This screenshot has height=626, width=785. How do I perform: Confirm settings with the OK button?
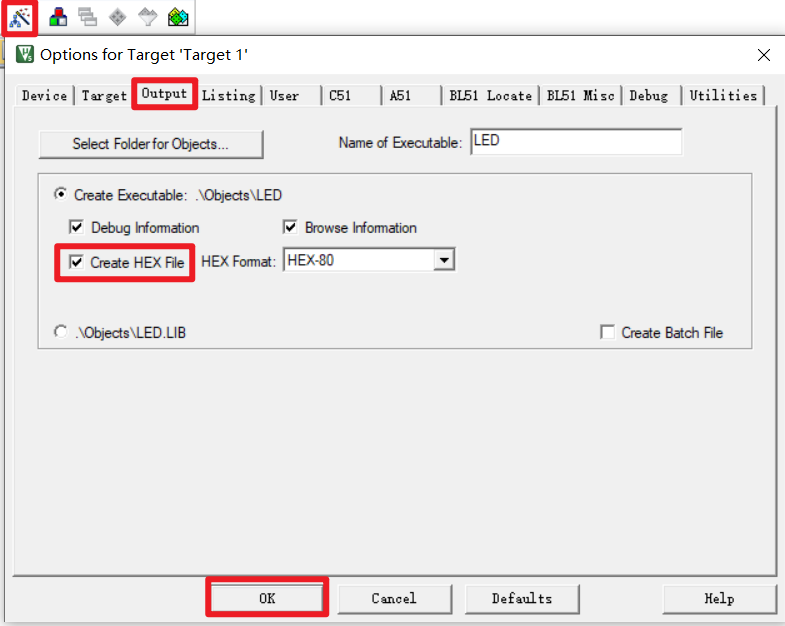[x=267, y=598]
